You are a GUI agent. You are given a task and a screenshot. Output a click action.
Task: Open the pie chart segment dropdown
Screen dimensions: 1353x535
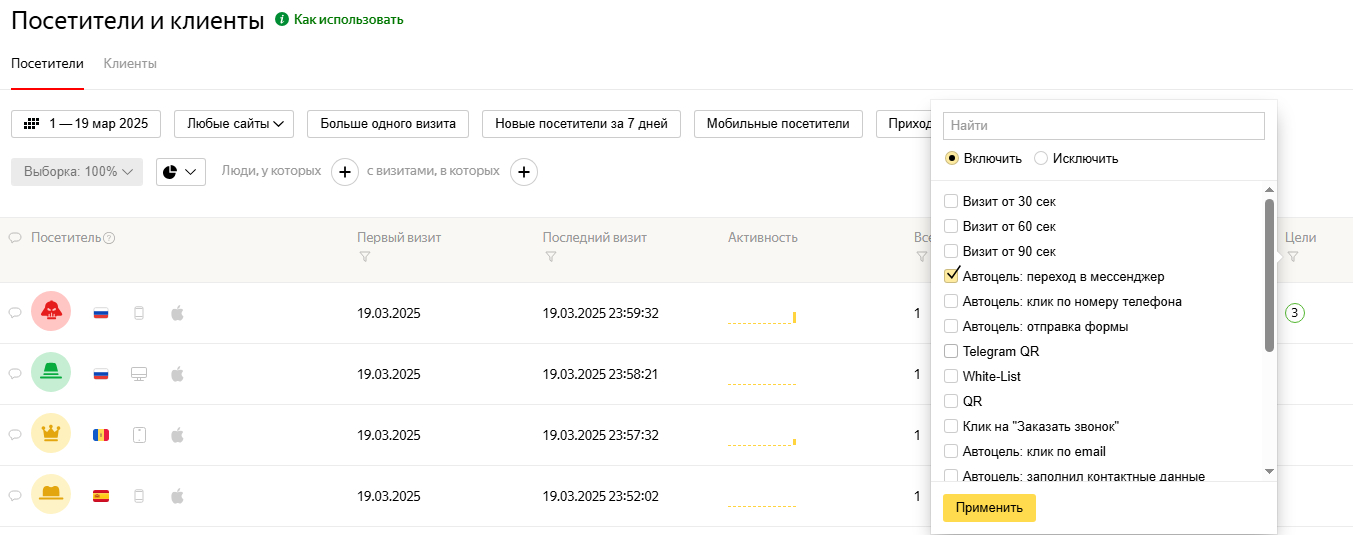pyautogui.click(x=181, y=172)
